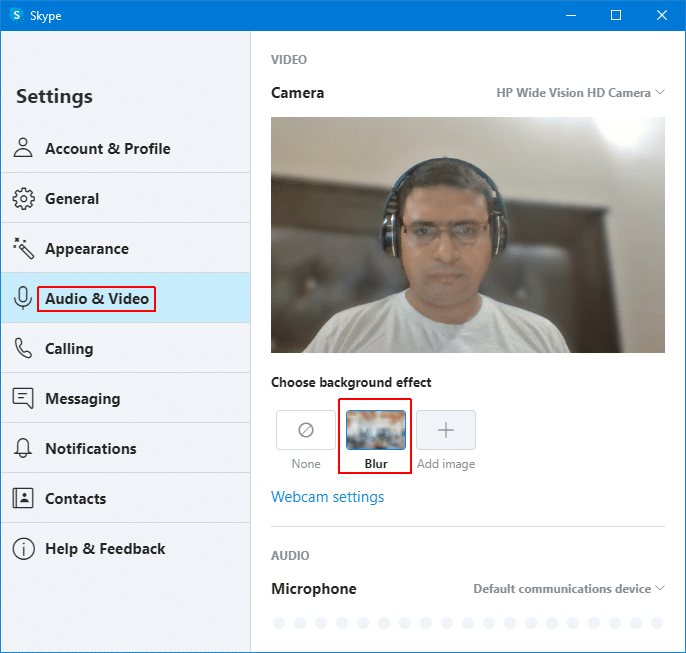Screen dimensions: 686x653
Task: Click the Help & Feedback info icon
Action: (x=23, y=548)
